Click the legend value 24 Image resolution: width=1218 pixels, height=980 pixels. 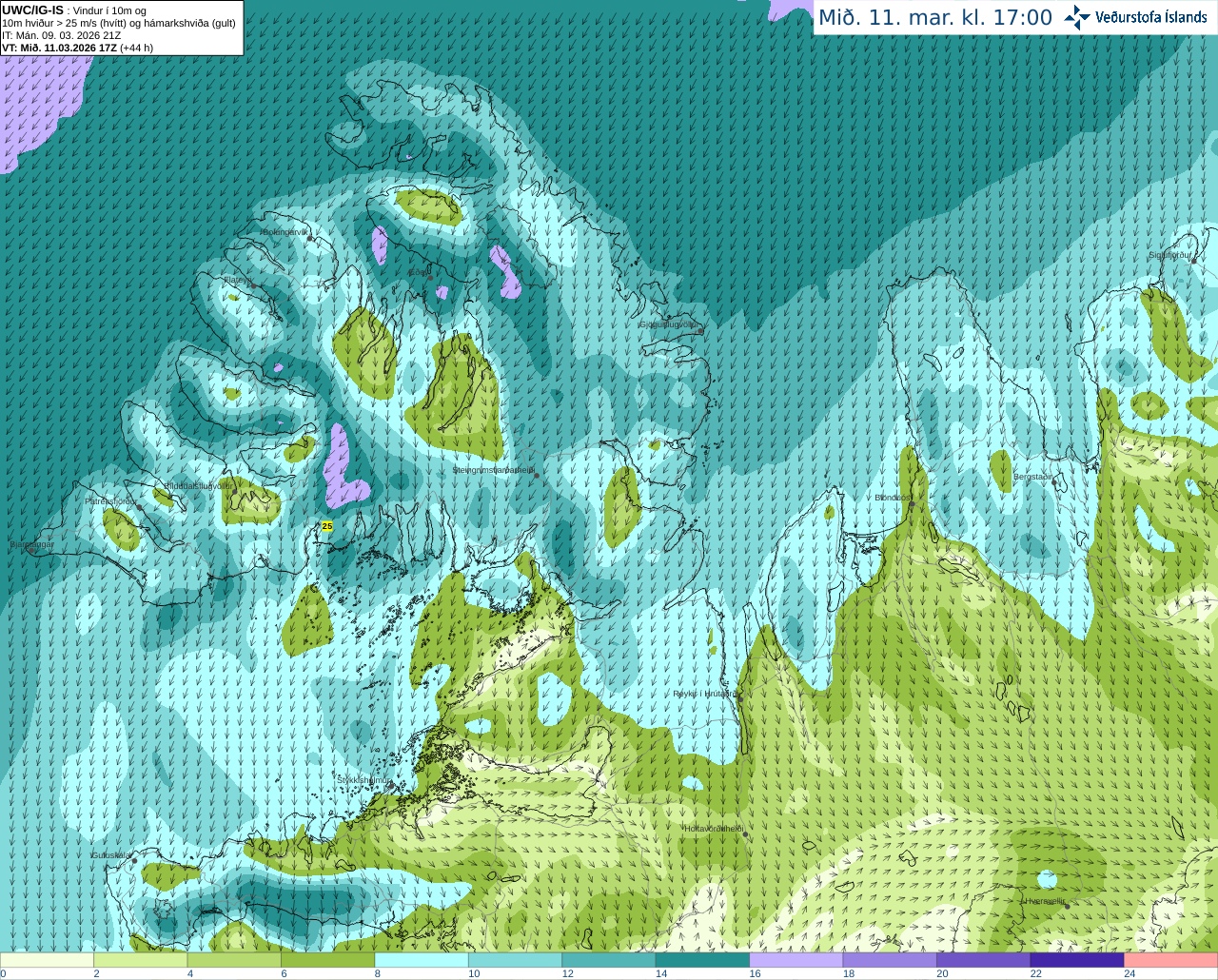click(1130, 973)
